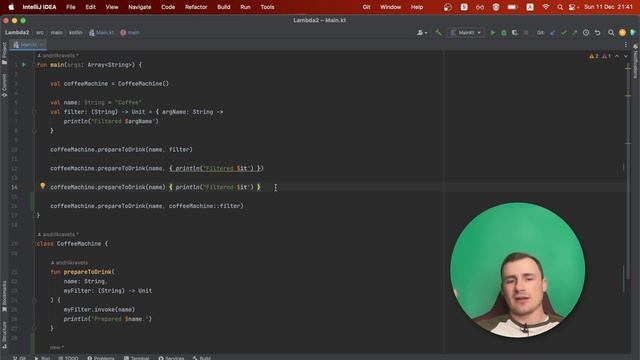Open the Project tool window

point(4,53)
